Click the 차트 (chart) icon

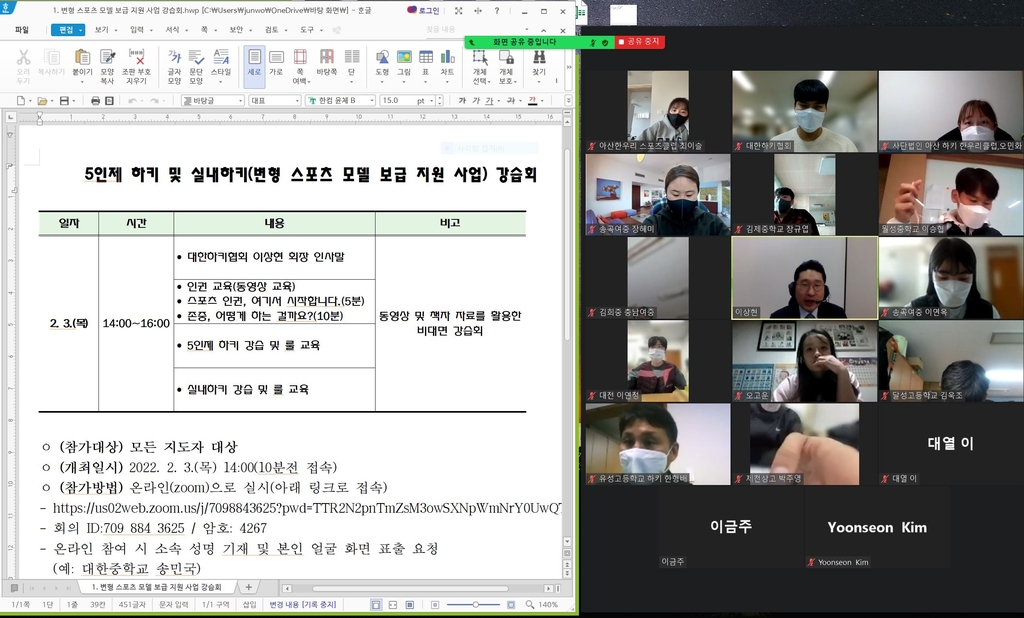[447, 62]
